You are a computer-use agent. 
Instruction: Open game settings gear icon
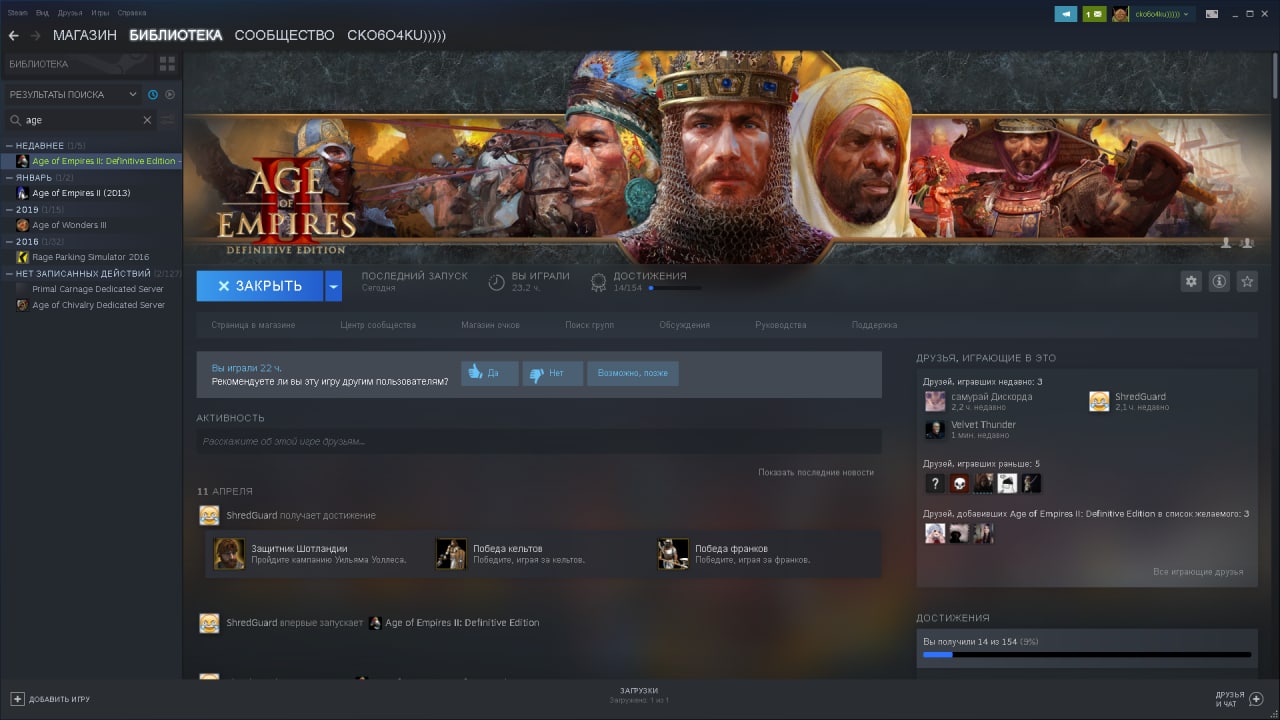[x=1191, y=282]
